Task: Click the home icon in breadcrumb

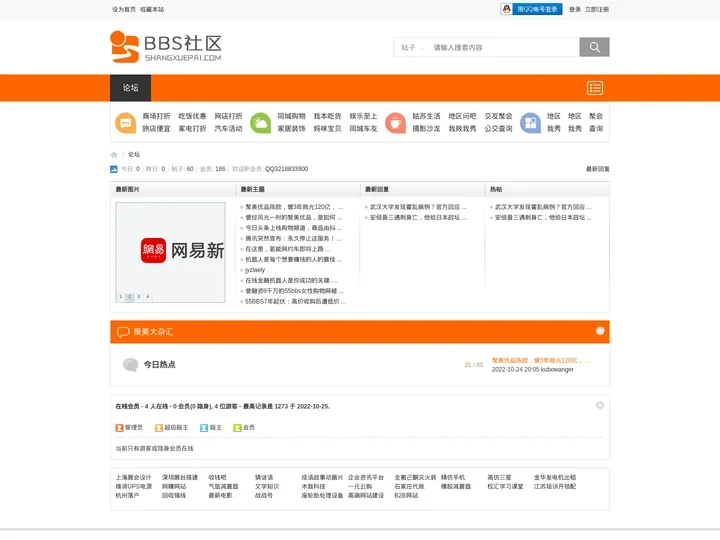Action: point(114,155)
